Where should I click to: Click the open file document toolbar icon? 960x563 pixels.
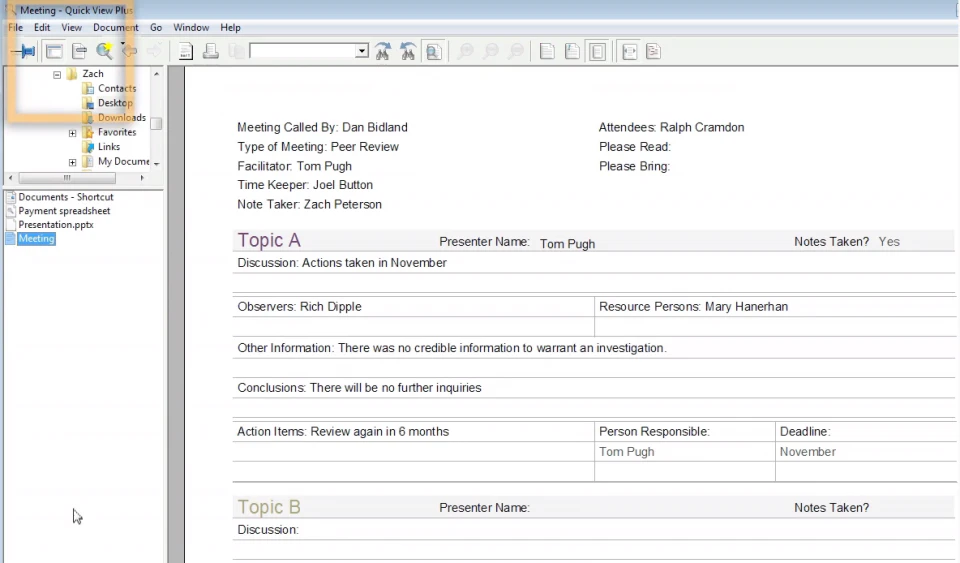(x=79, y=51)
